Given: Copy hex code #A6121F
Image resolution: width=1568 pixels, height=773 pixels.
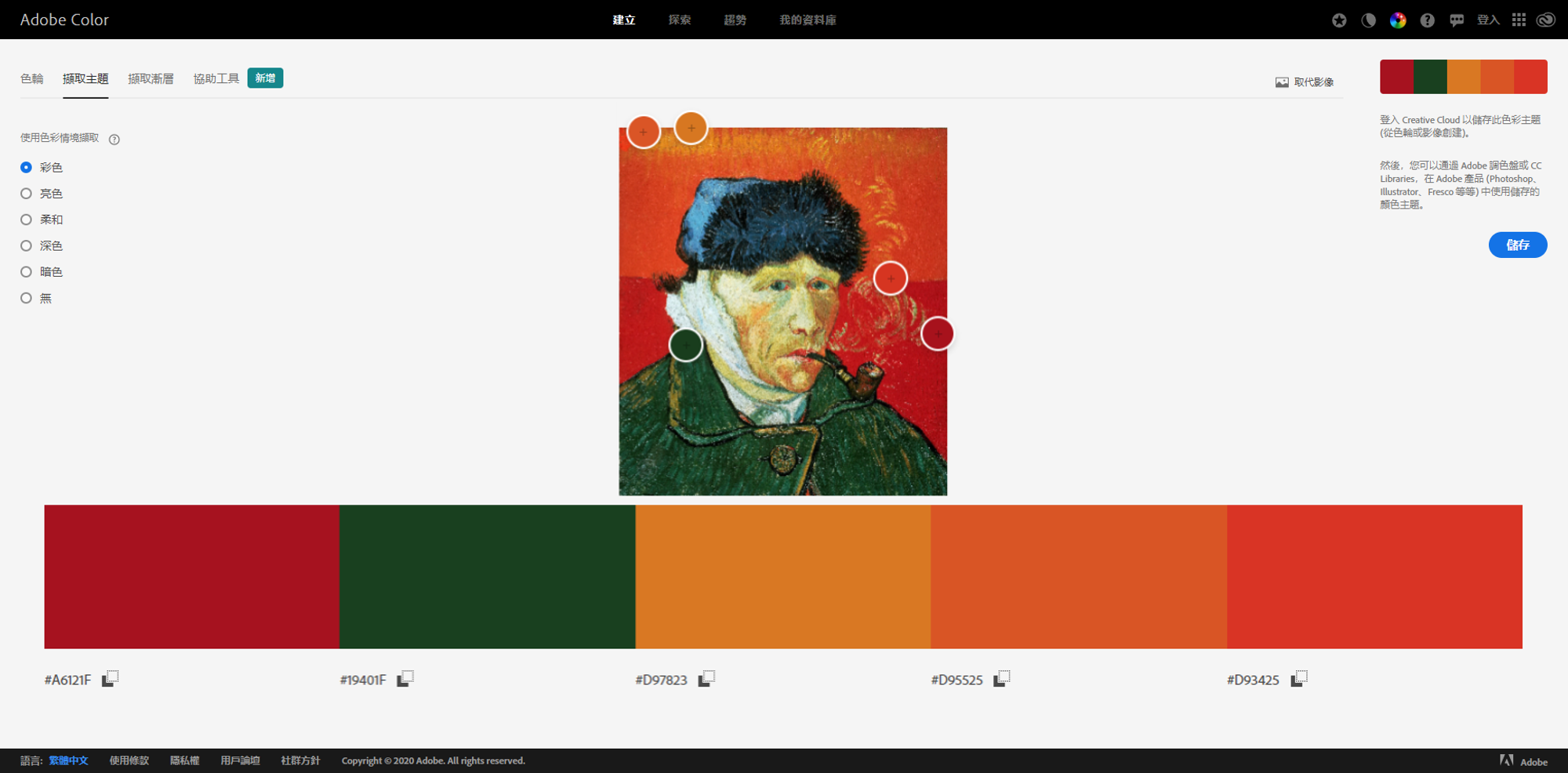Looking at the screenshot, I should point(111,678).
